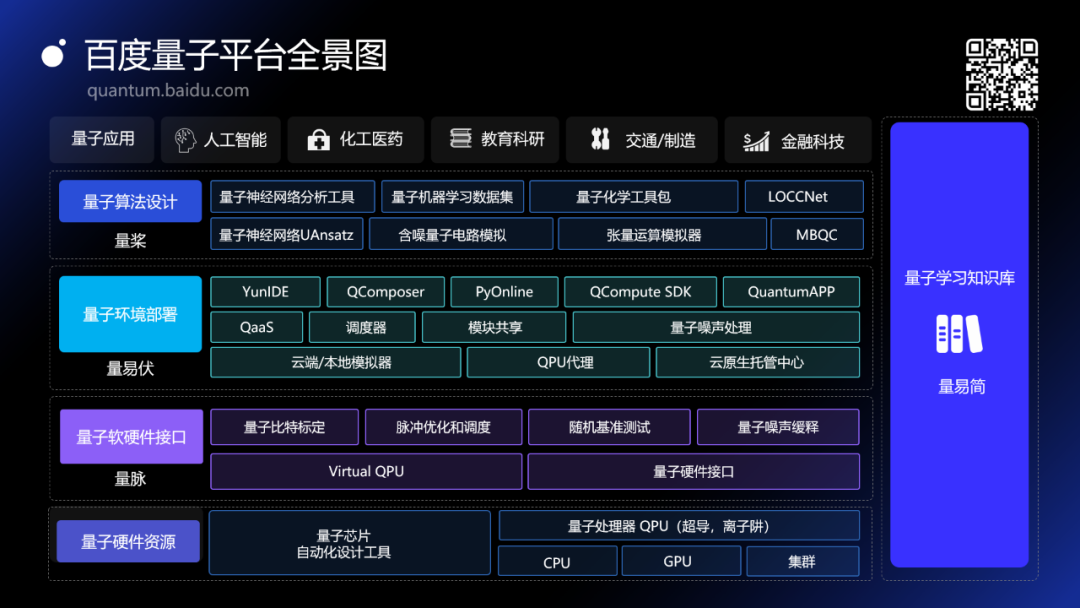Select the 云端/本地模拟器 box
This screenshot has height=608, width=1080.
[335, 362]
